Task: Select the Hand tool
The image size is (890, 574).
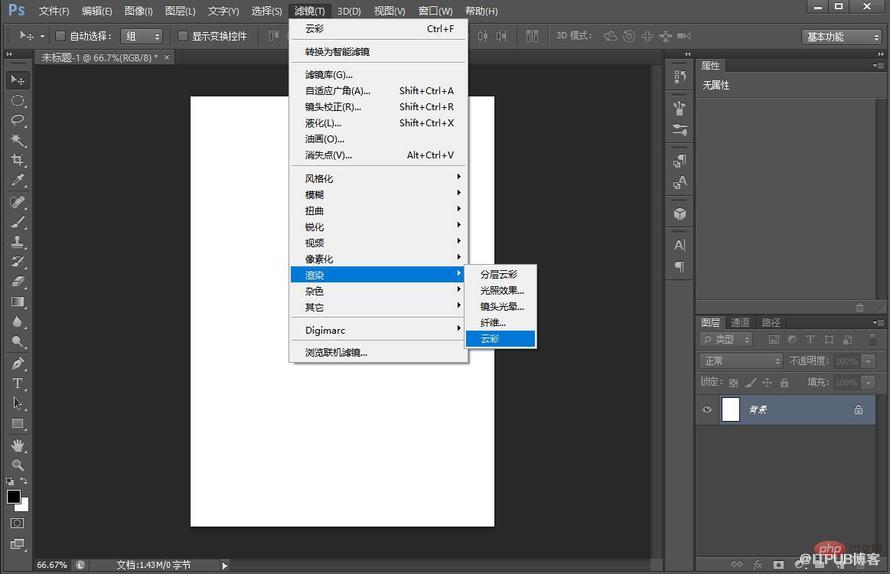Action: [x=18, y=445]
